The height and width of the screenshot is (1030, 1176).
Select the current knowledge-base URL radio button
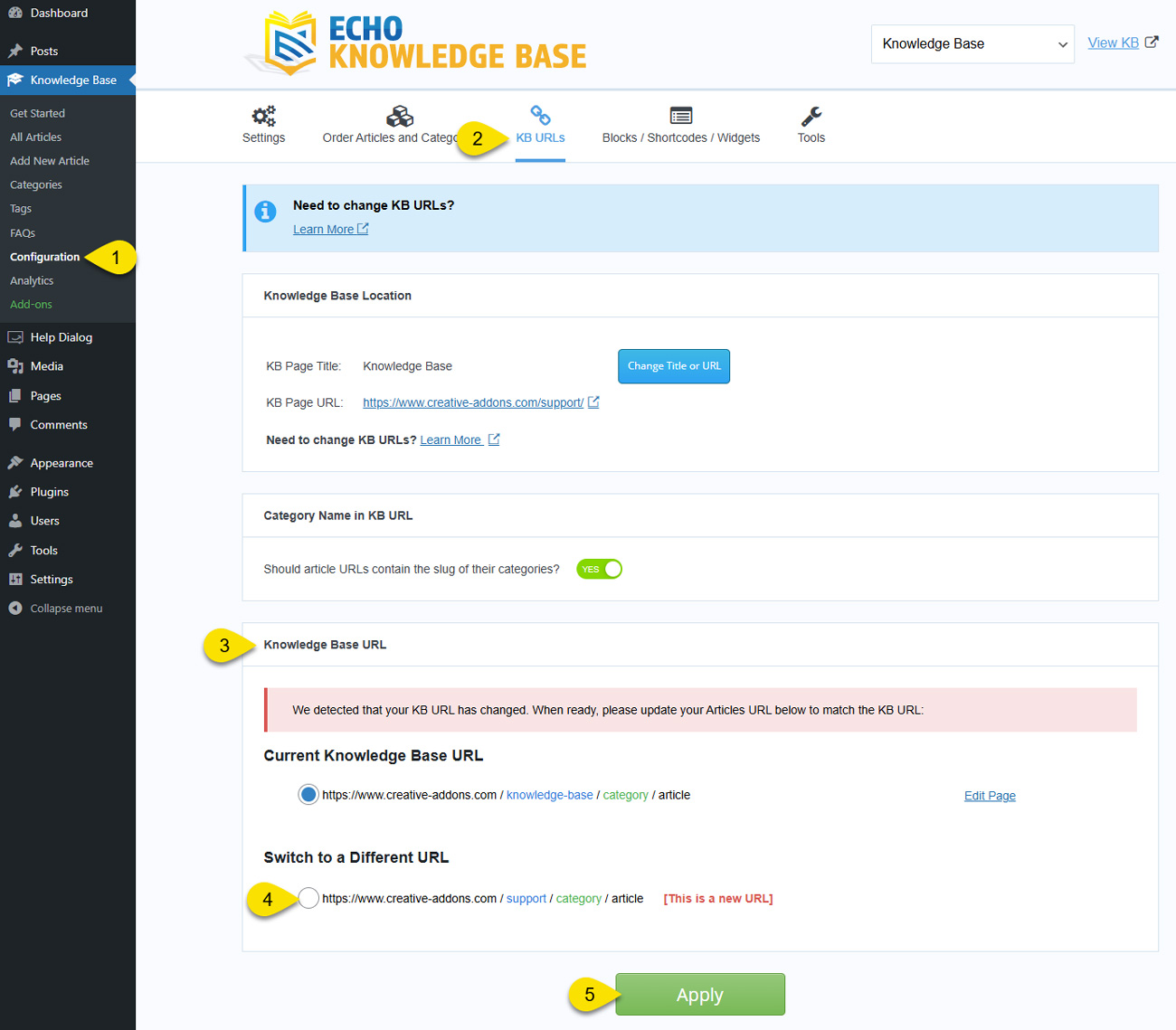click(x=308, y=795)
